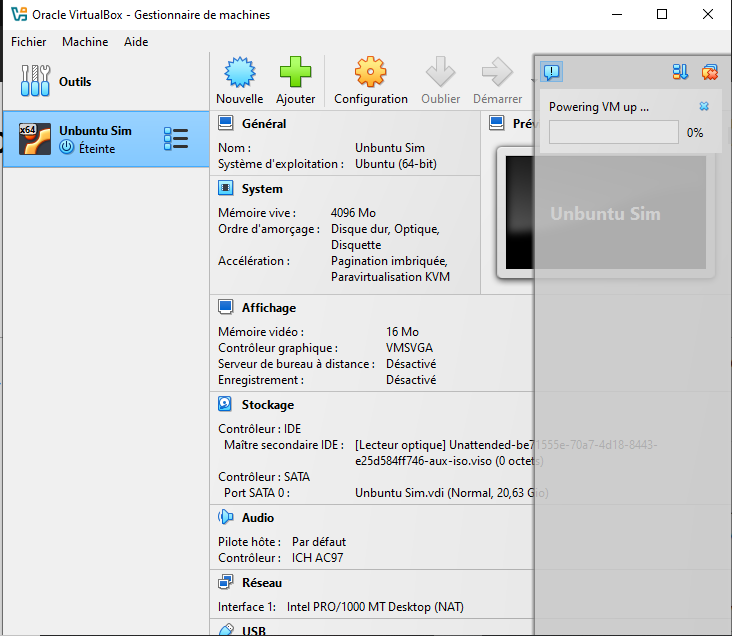Screen dimensions: 732x636
Task: Toggle the notification center speech-bubble icon
Action: click(551, 71)
